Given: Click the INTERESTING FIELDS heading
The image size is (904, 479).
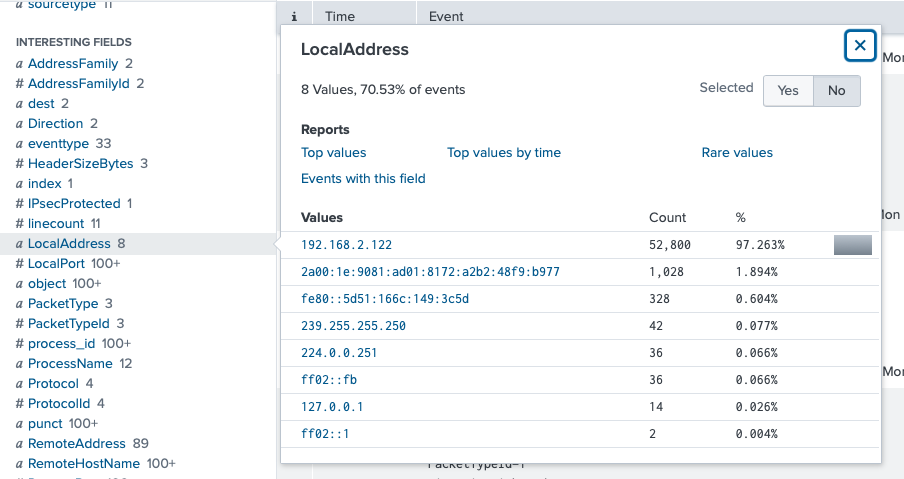Looking at the screenshot, I should point(74,42).
